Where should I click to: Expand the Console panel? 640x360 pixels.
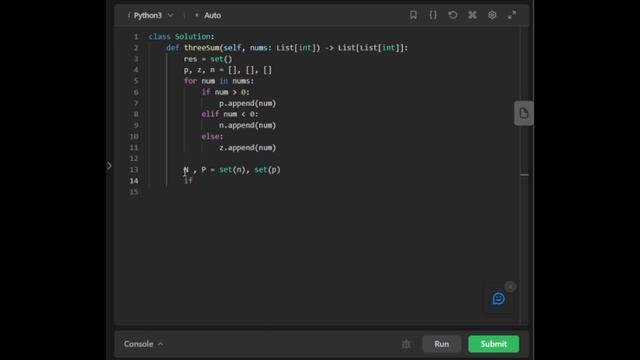143,344
